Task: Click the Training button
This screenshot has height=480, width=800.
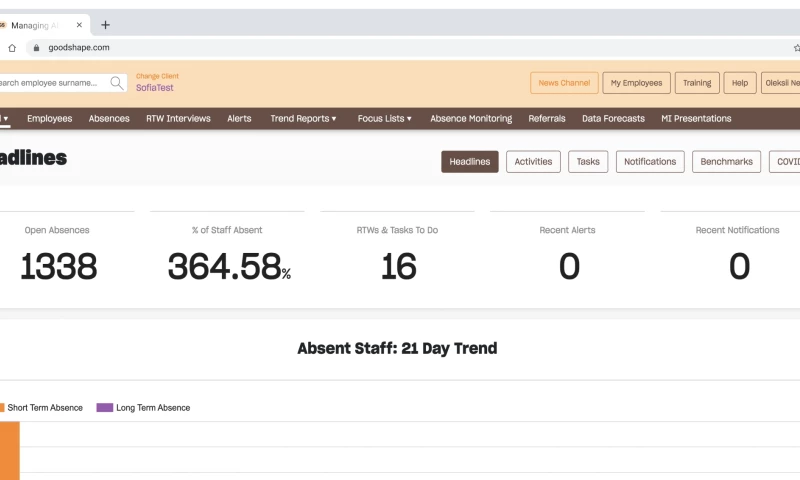Action: pyautogui.click(x=697, y=83)
